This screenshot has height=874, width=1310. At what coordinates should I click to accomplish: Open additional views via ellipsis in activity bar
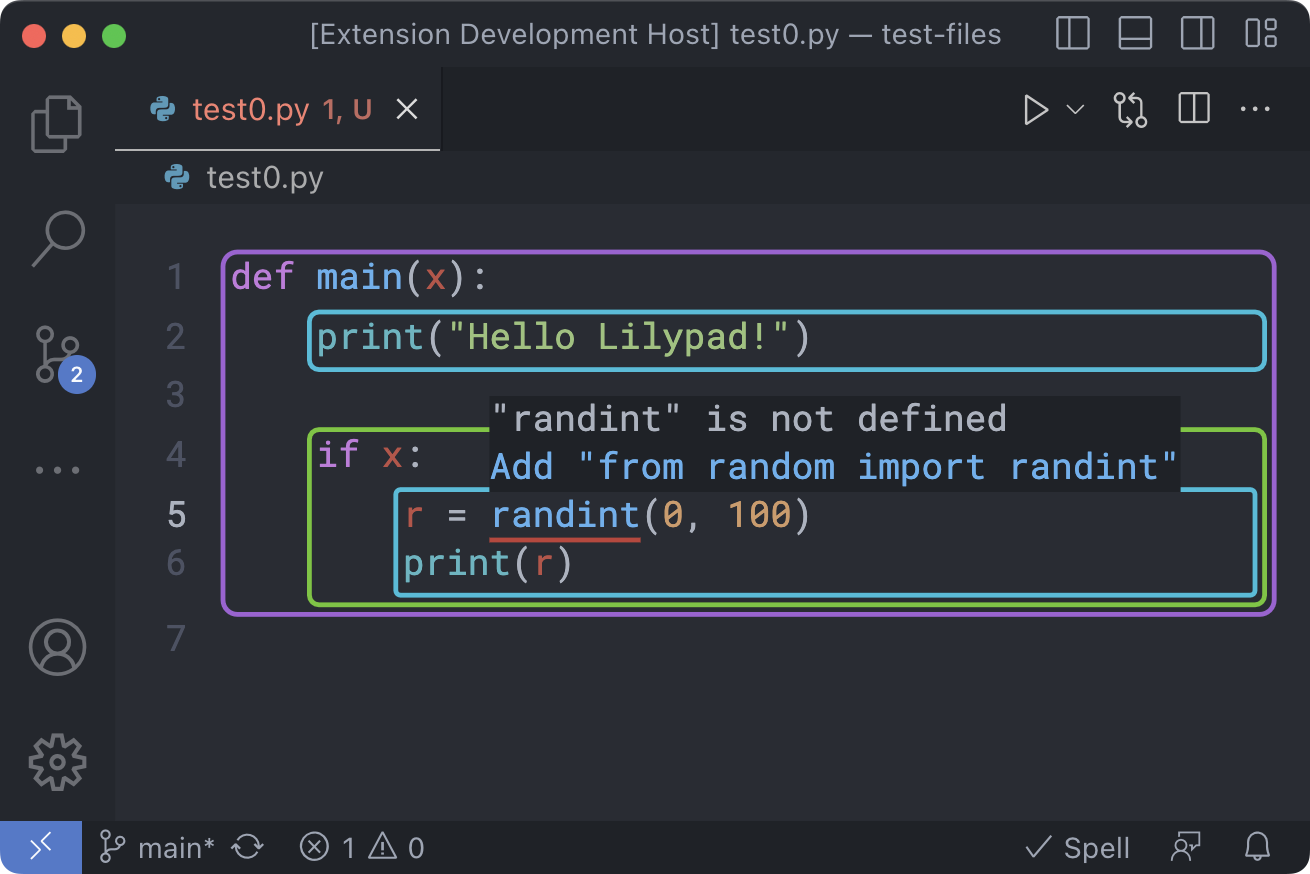(x=56, y=470)
